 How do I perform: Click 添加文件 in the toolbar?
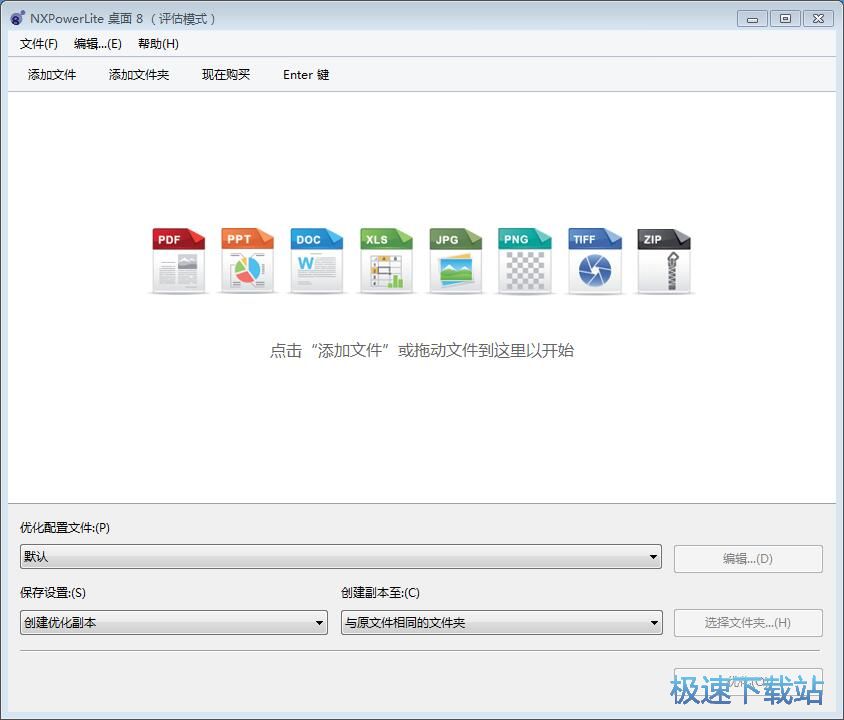point(52,74)
